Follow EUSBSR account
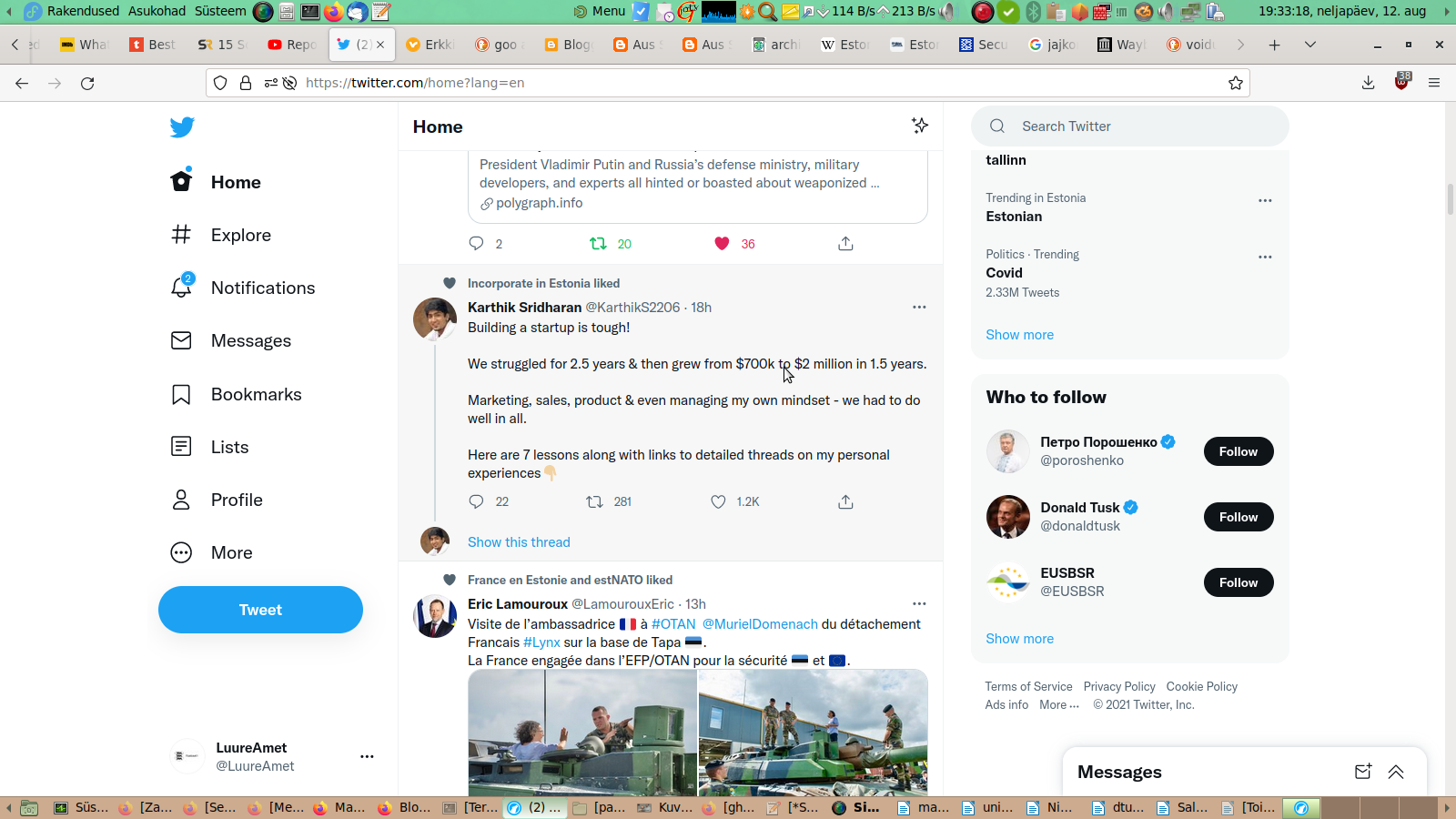The image size is (1456, 819). [1239, 582]
